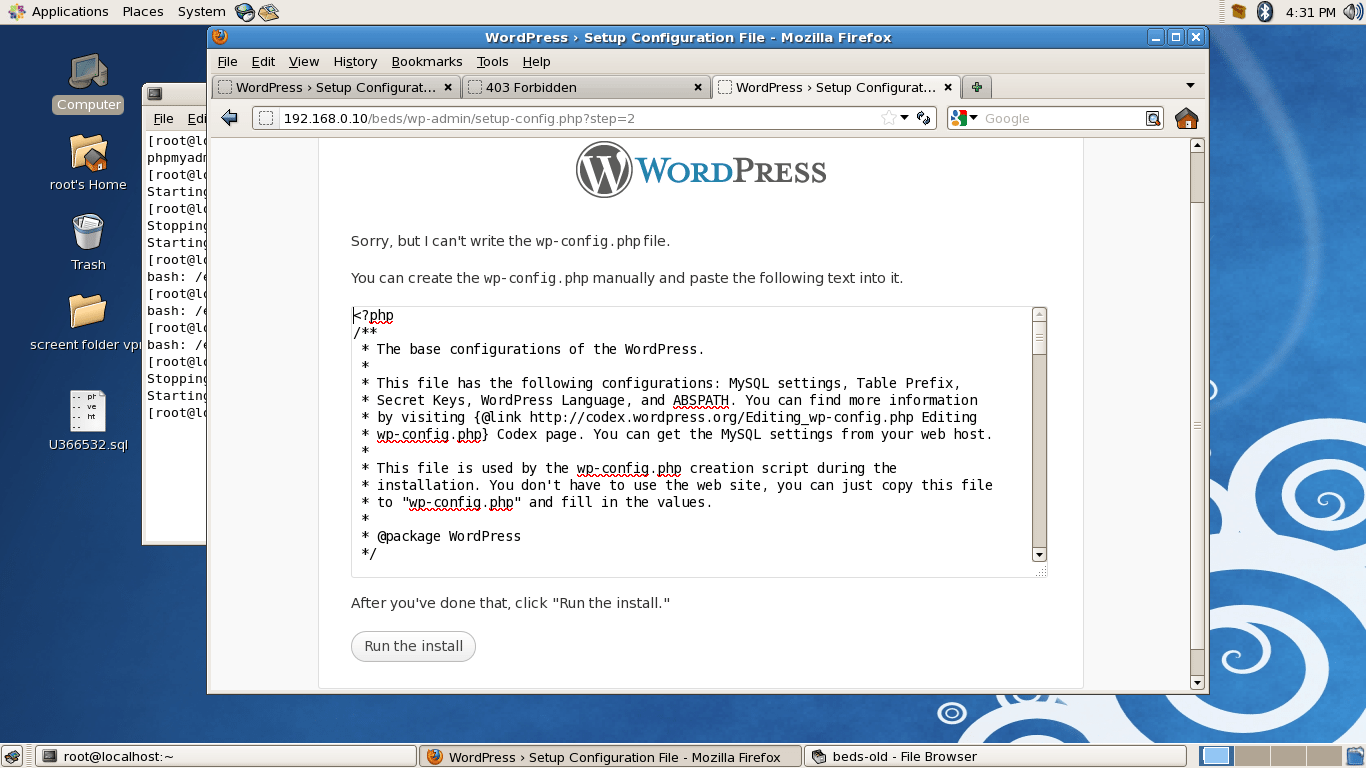Close the active WordPress Setup tab
The height and width of the screenshot is (768, 1366).
click(x=946, y=87)
